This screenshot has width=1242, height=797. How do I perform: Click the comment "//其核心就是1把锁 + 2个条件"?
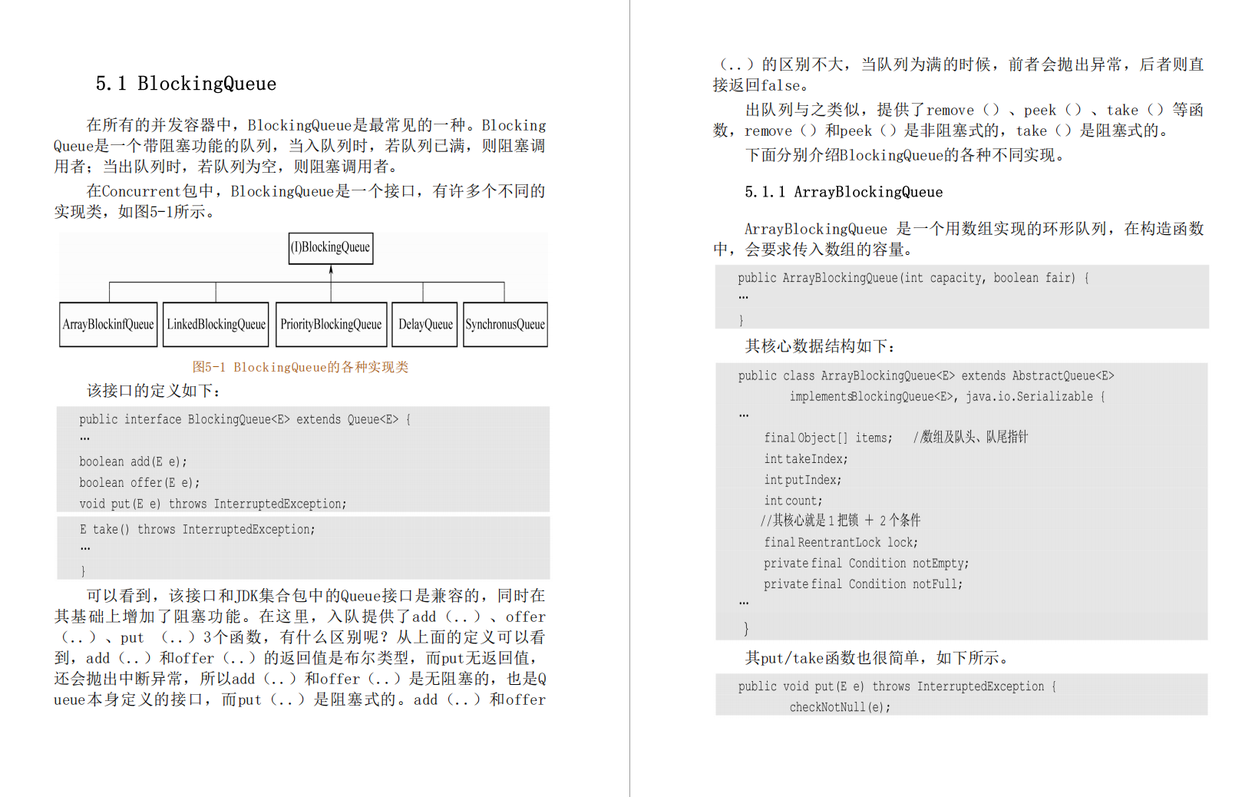click(x=840, y=521)
